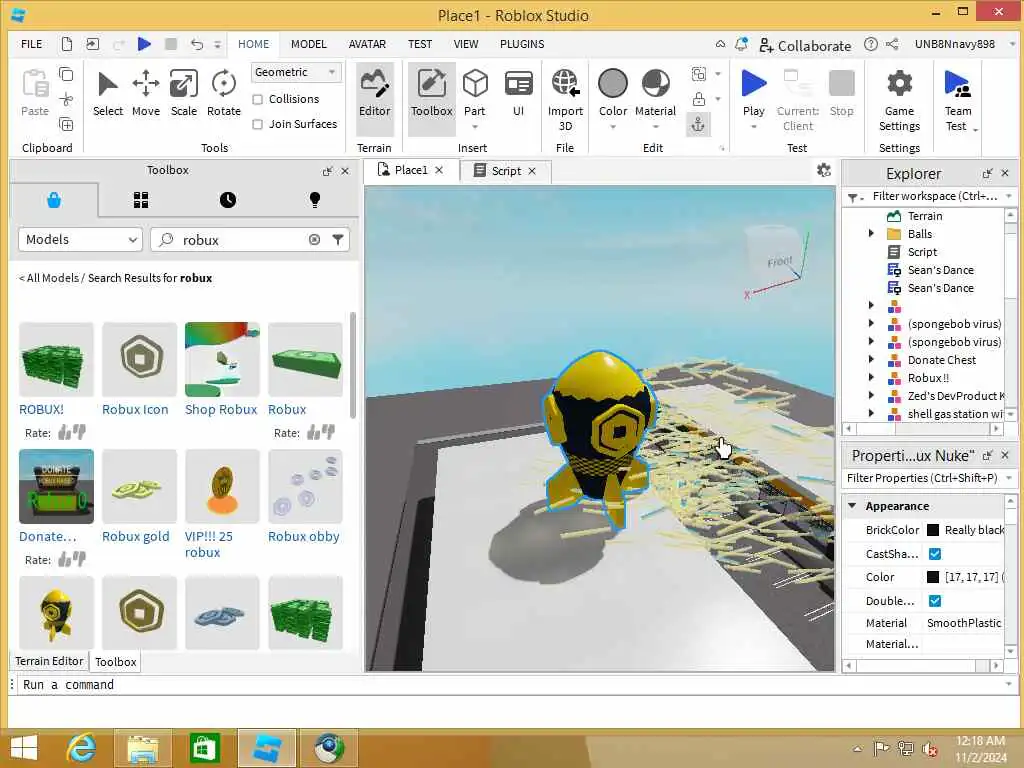The width and height of the screenshot is (1024, 768).
Task: Open the AVATAR ribbon tab
Action: [367, 44]
